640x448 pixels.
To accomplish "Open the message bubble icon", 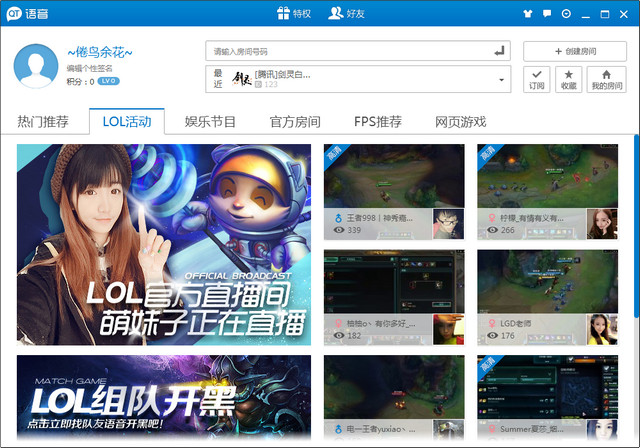I will click(547, 13).
